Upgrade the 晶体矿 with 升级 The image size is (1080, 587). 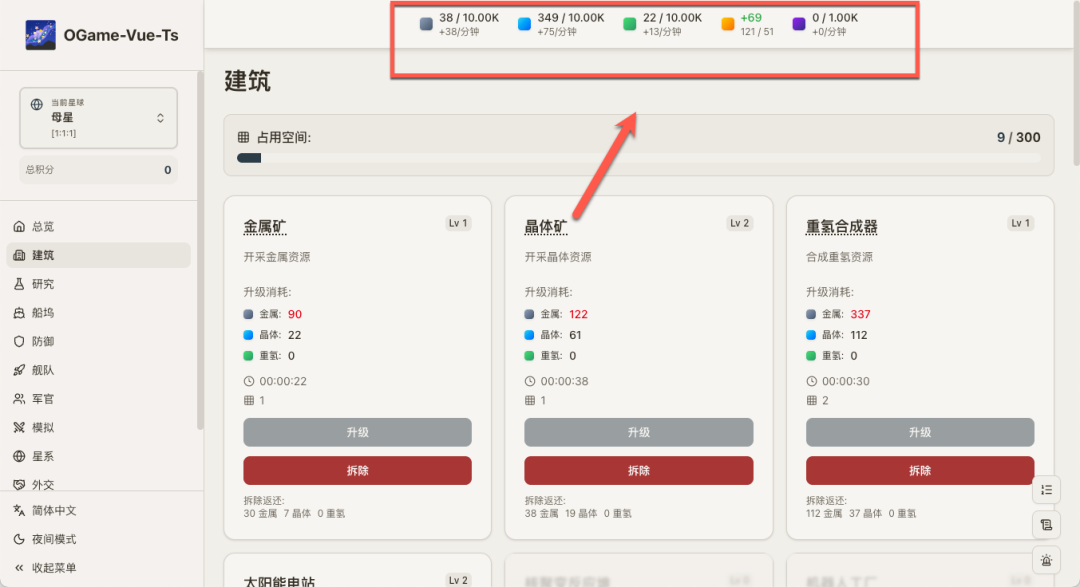point(638,432)
